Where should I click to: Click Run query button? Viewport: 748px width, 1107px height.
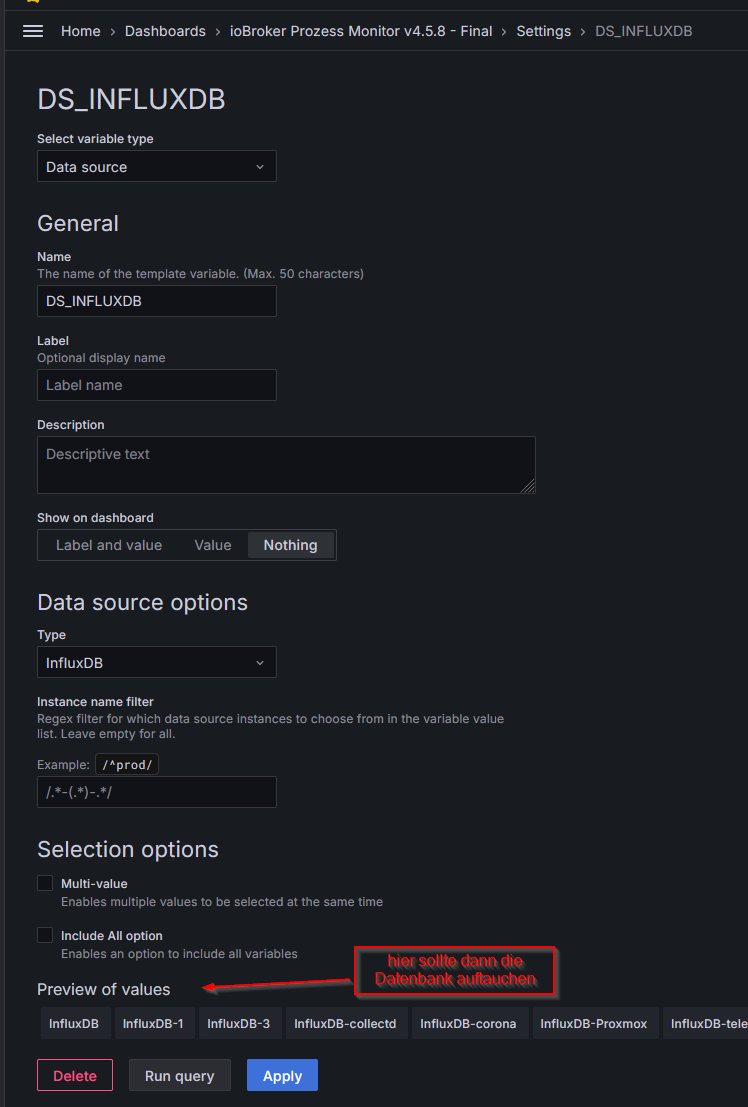click(x=180, y=1076)
